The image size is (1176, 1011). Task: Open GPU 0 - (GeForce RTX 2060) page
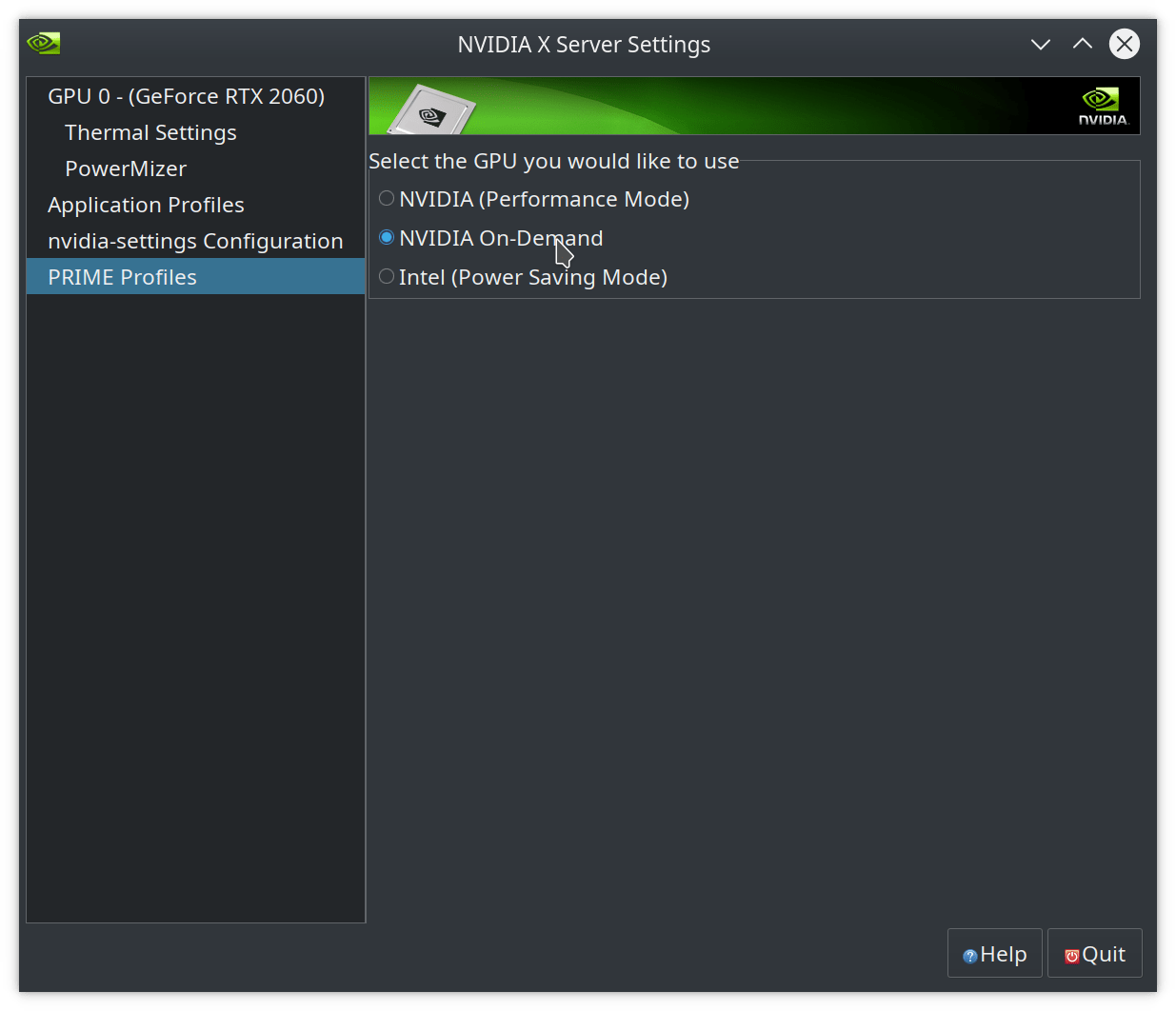pyautogui.click(x=186, y=96)
